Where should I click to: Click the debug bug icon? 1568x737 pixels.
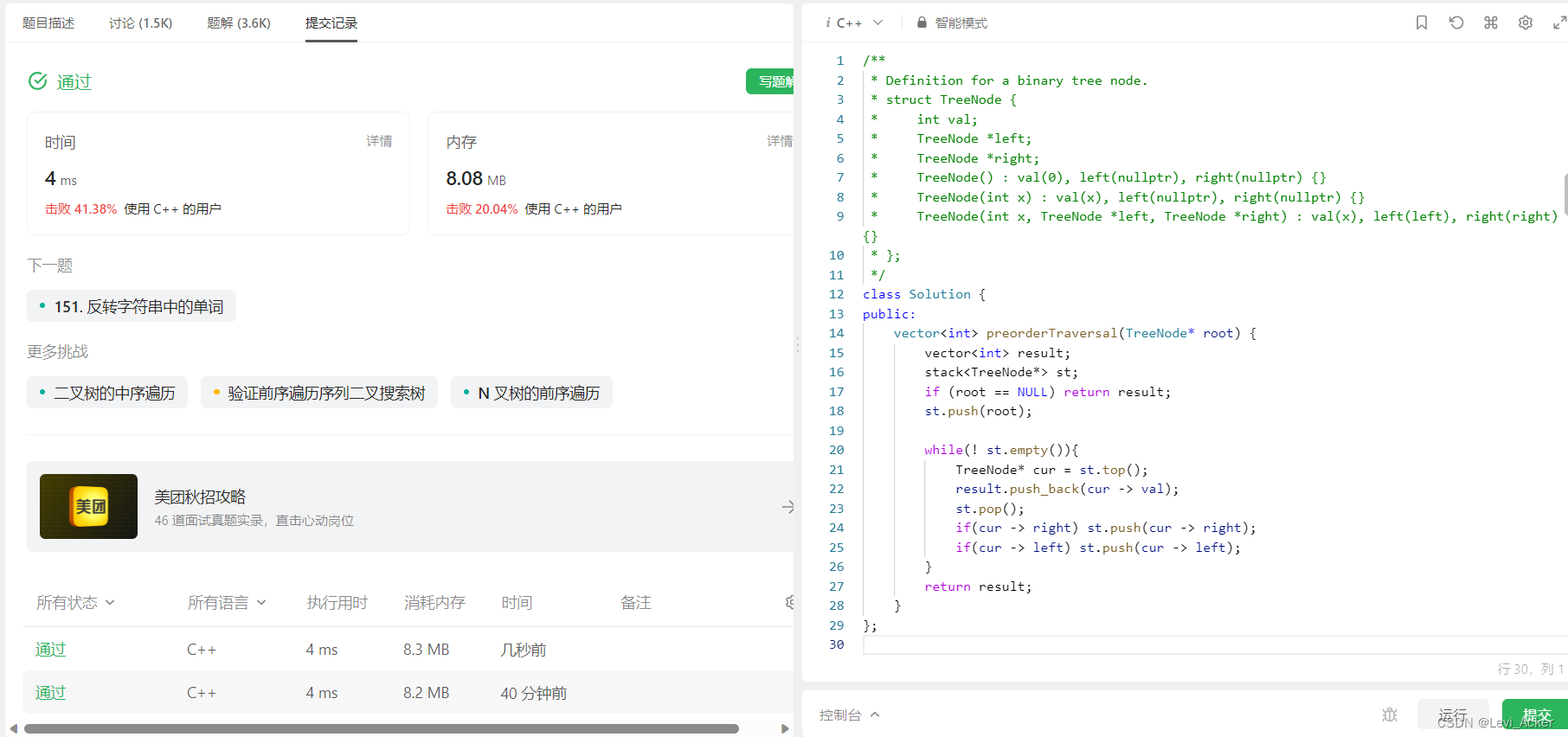1390,715
